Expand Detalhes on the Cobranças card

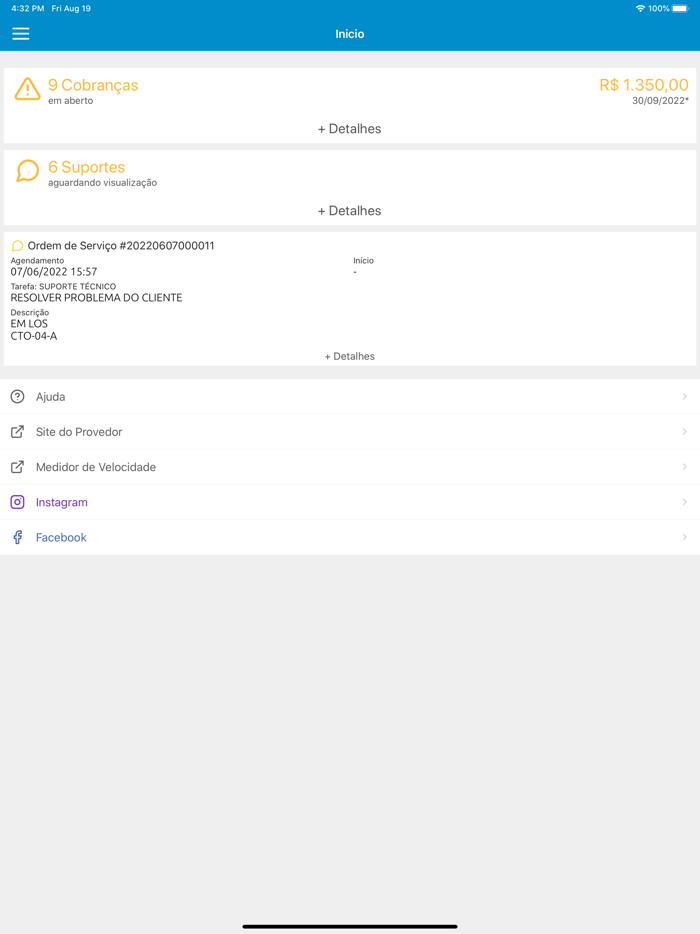[350, 128]
